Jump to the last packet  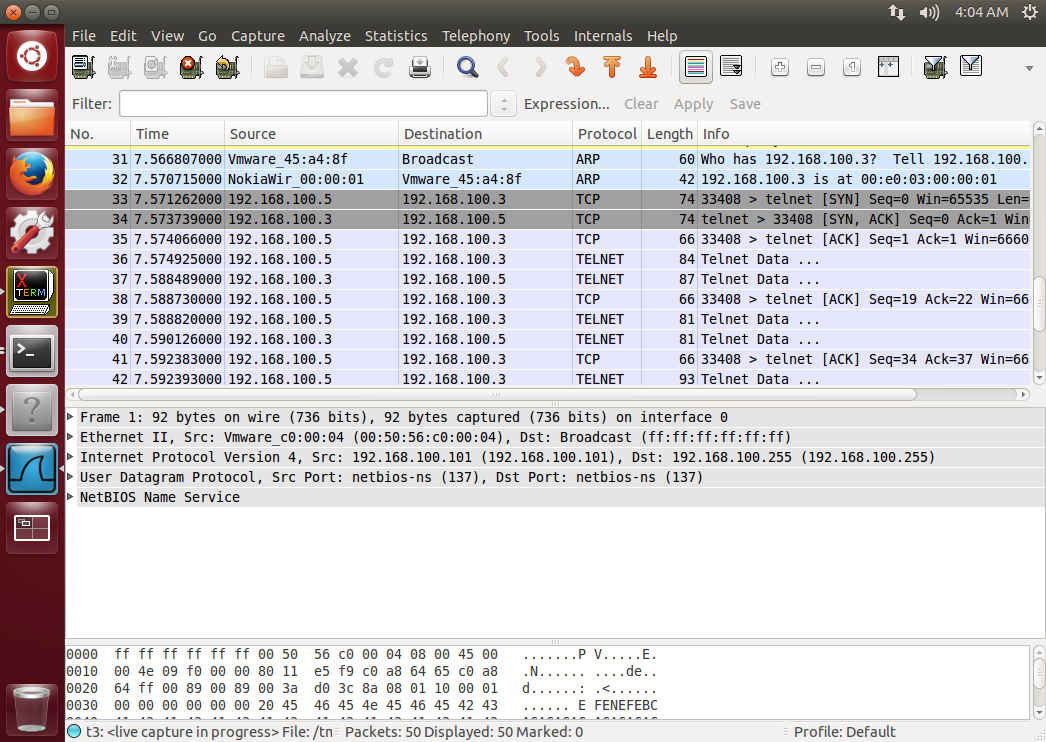click(x=648, y=67)
